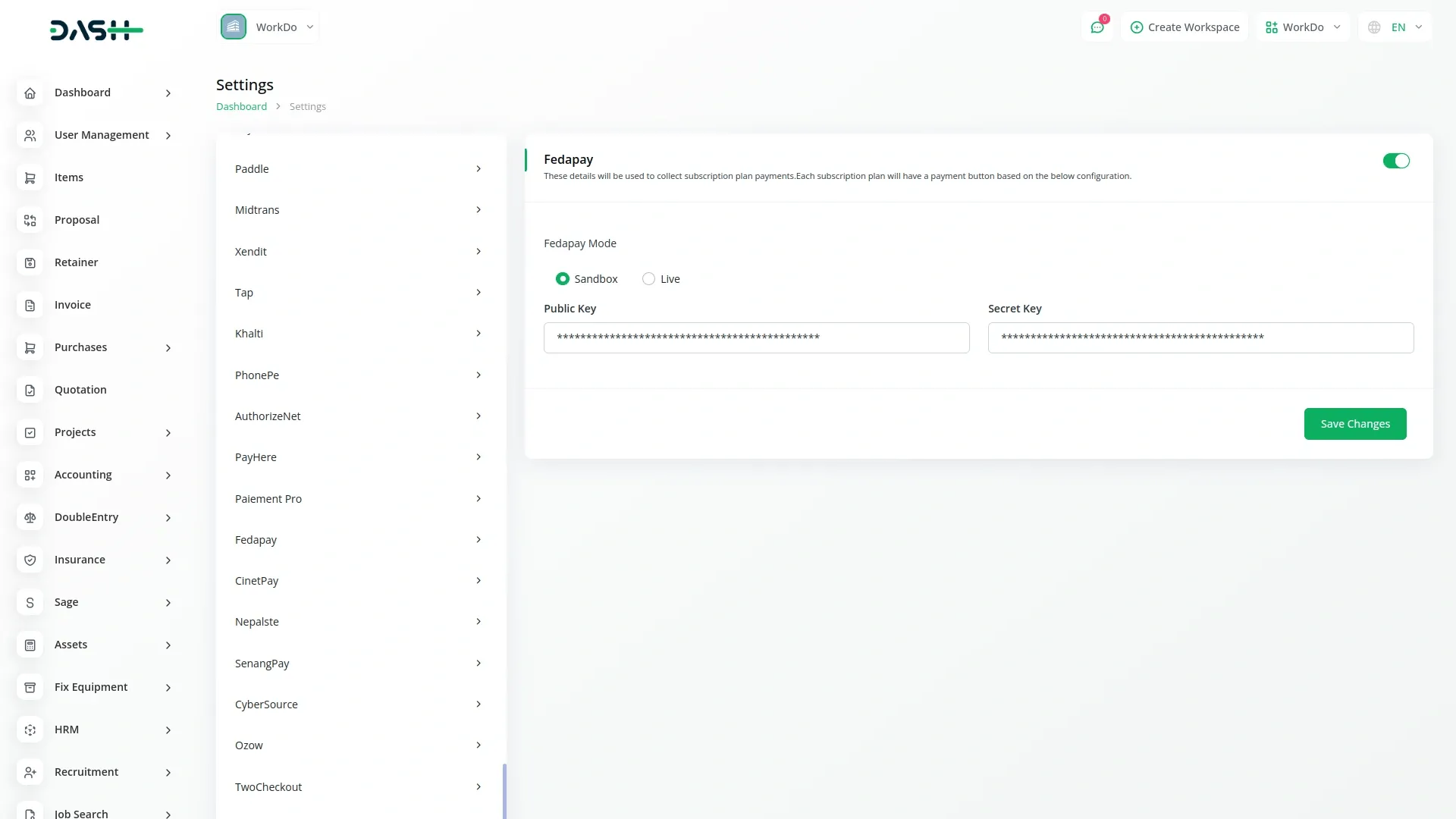
Task: Click the globe language icon
Action: (x=1374, y=27)
